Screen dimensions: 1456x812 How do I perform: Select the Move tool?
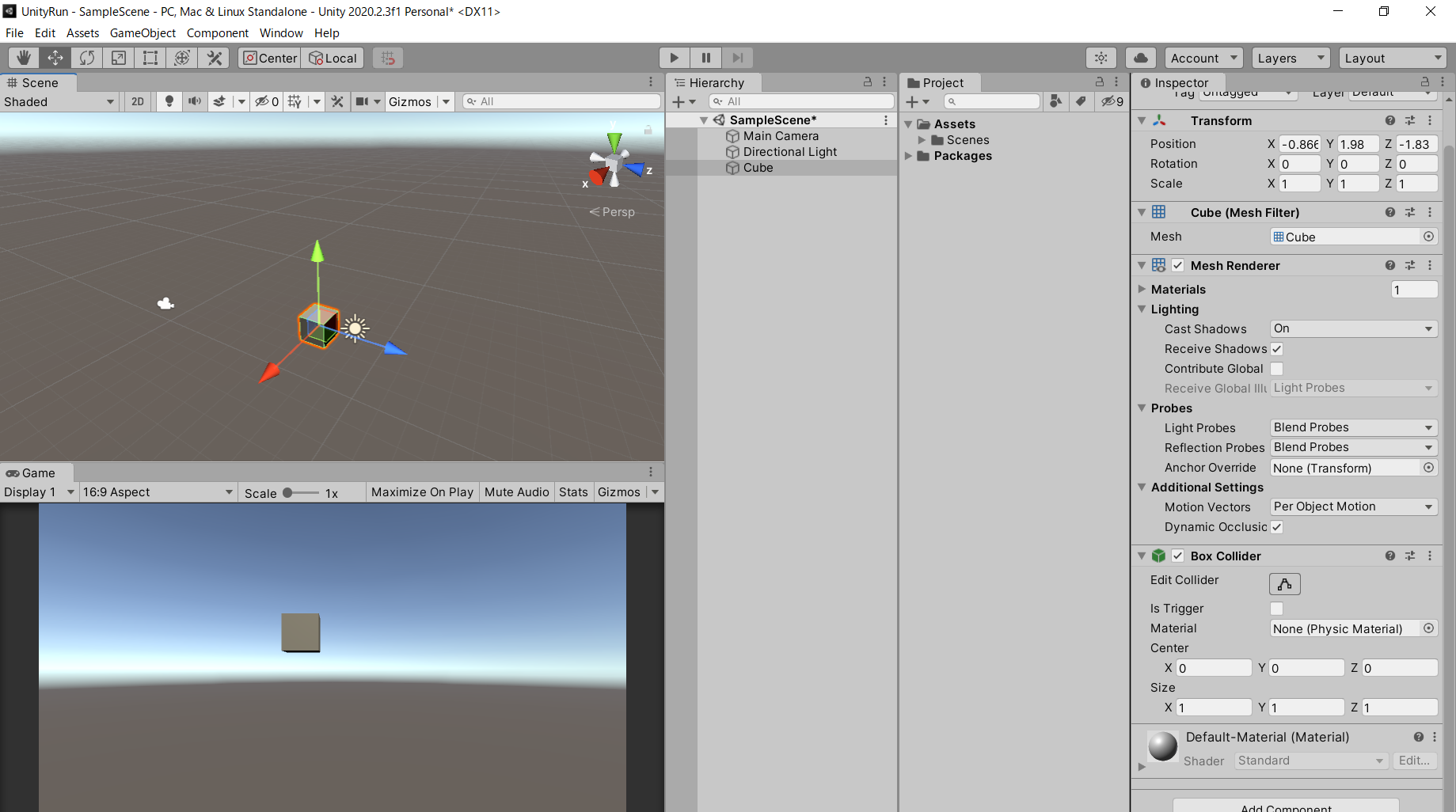point(55,58)
